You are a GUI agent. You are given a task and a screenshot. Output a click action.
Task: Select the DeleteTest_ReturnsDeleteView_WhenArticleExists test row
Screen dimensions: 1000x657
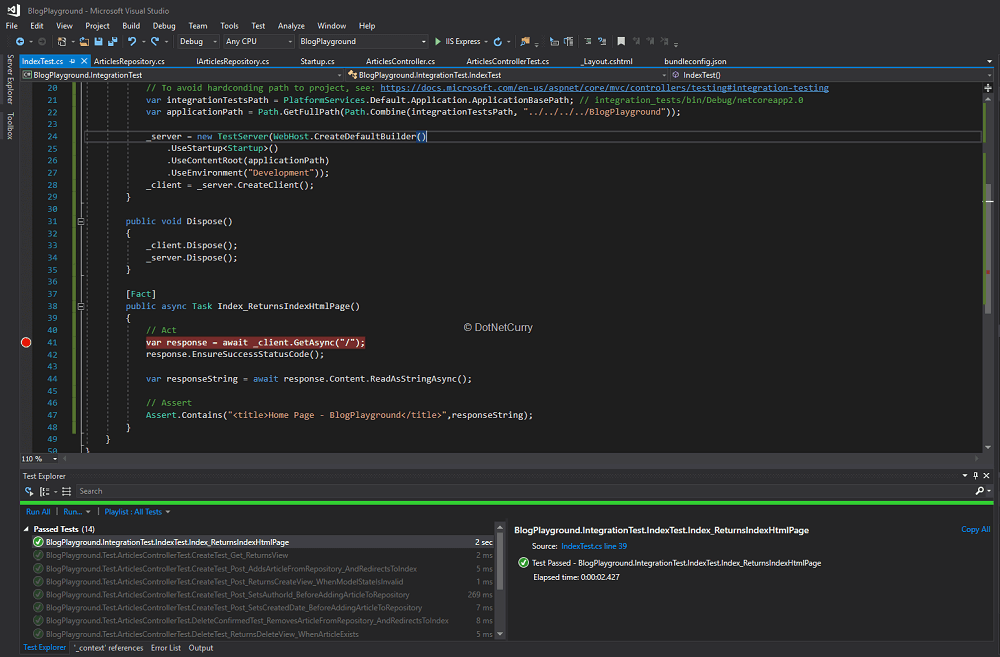(x=263, y=634)
